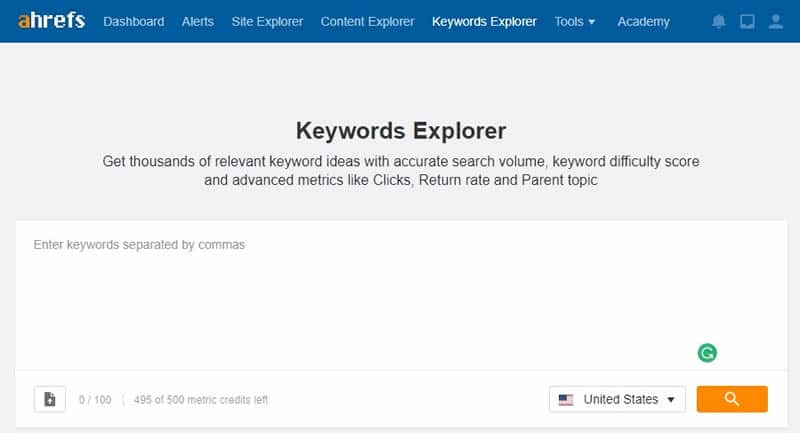800x433 pixels.
Task: Navigate to Content Explorer
Action: (x=367, y=21)
